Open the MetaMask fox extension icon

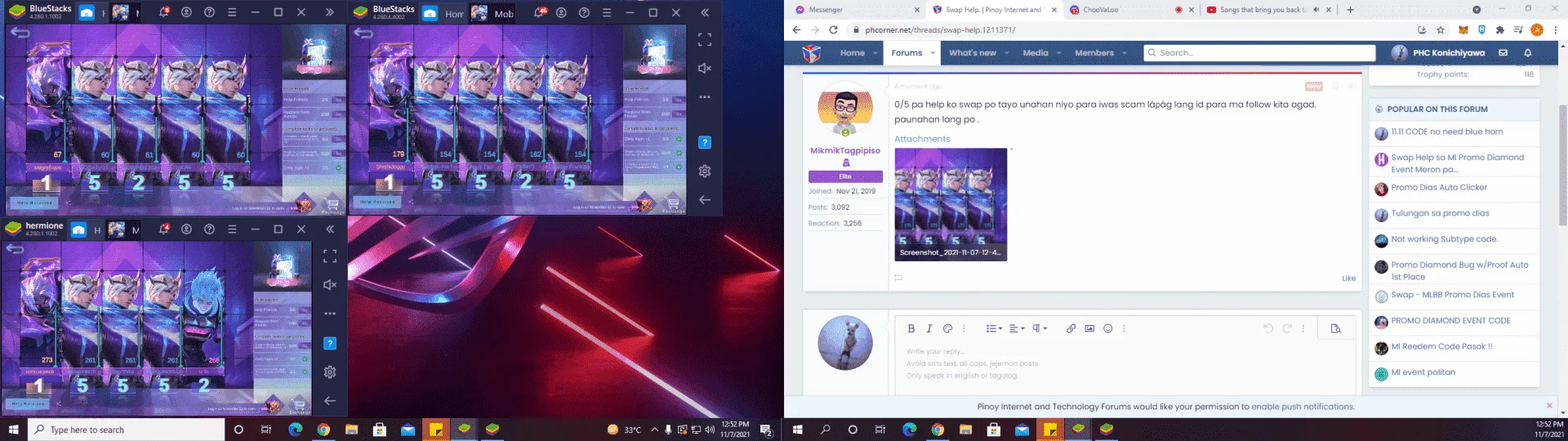tap(1463, 30)
